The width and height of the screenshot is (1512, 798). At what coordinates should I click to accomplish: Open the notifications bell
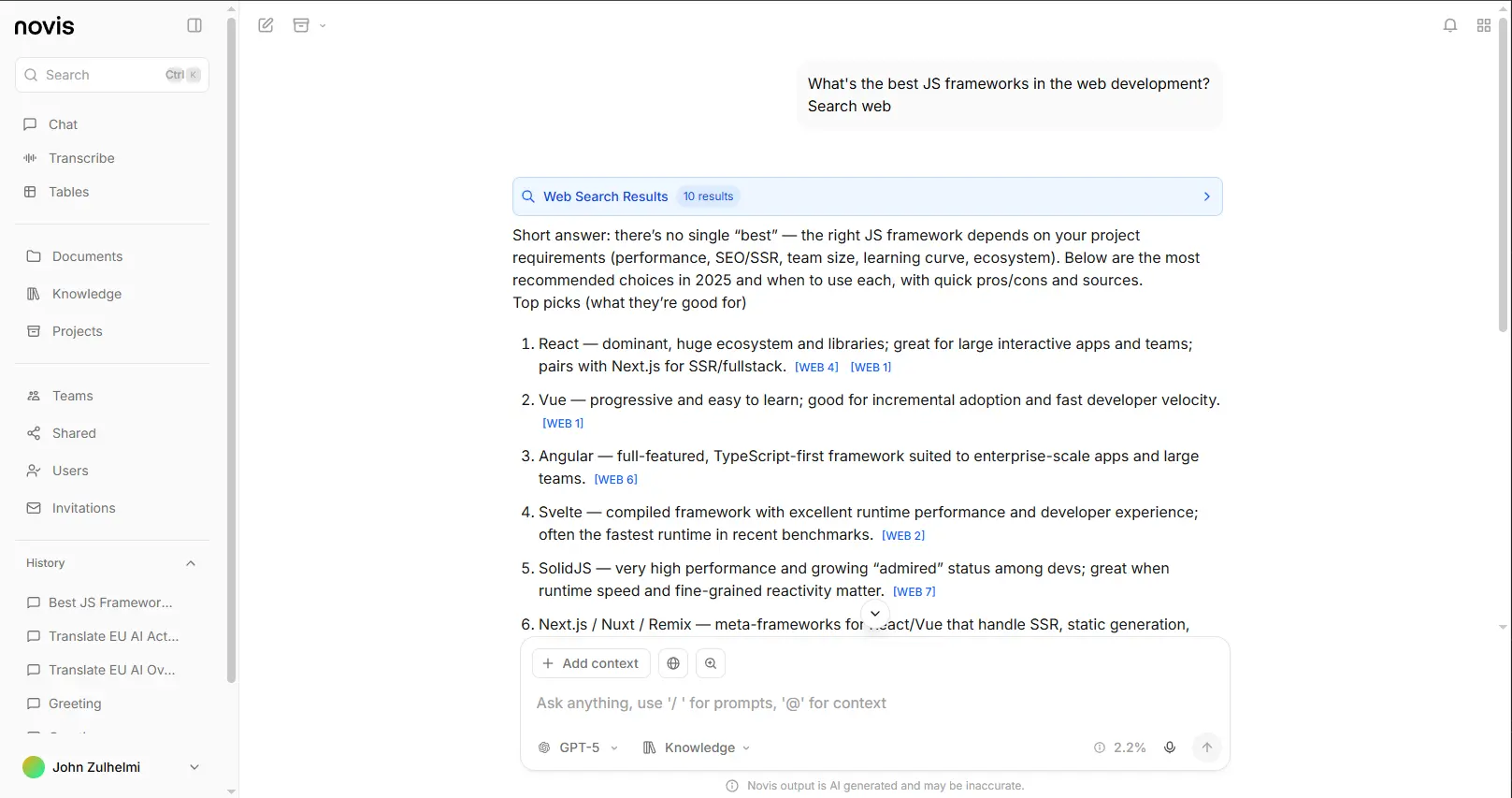click(1449, 25)
